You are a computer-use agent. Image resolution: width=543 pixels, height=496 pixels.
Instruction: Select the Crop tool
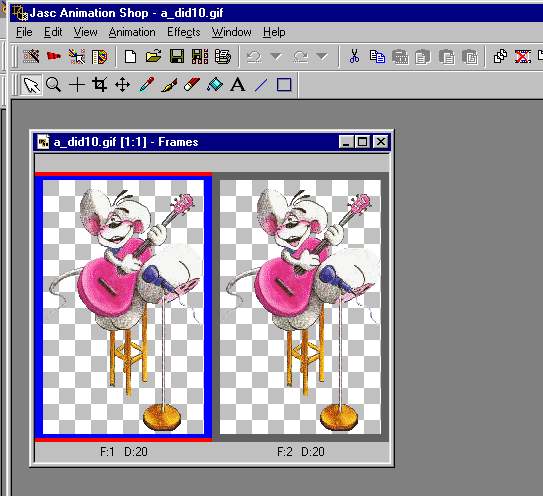point(99,85)
